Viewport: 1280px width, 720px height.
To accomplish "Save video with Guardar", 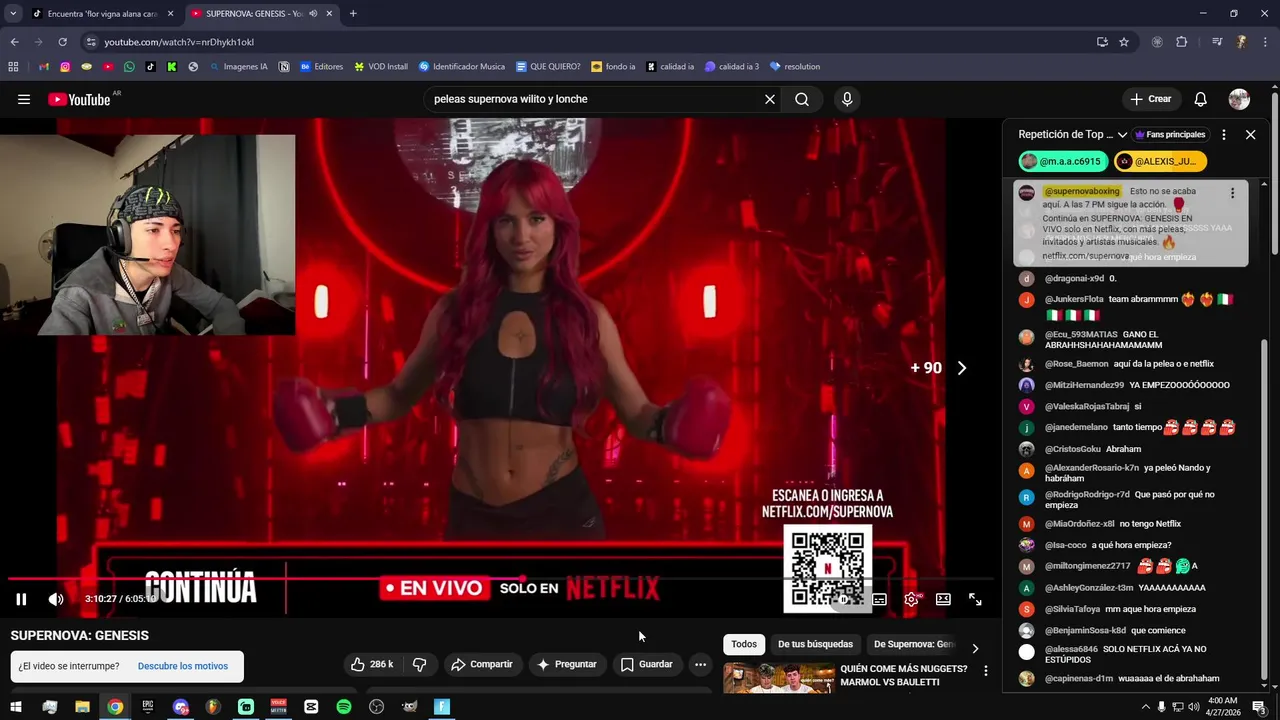I will 646,664.
